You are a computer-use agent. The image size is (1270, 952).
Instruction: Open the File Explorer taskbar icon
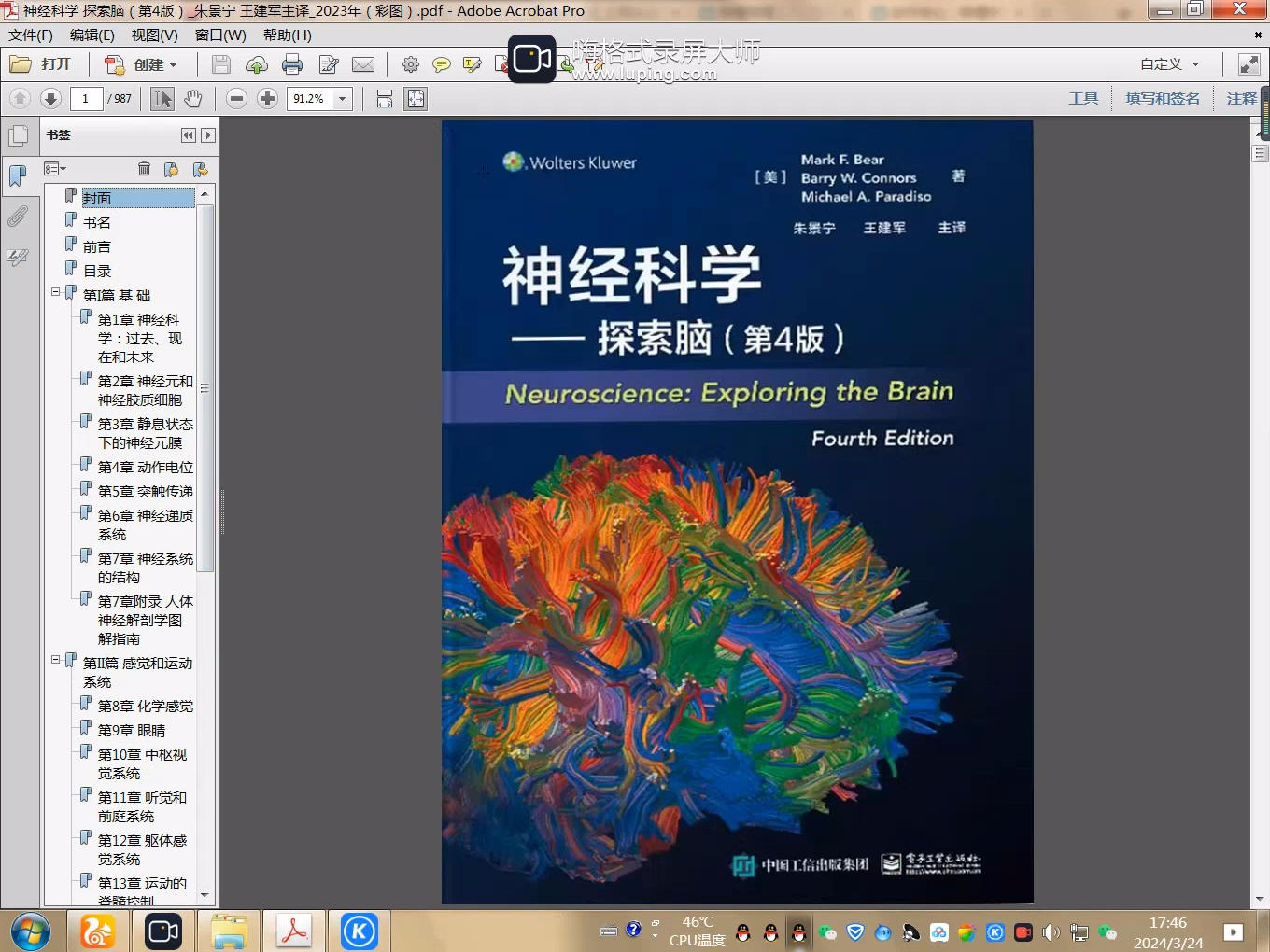tap(229, 931)
